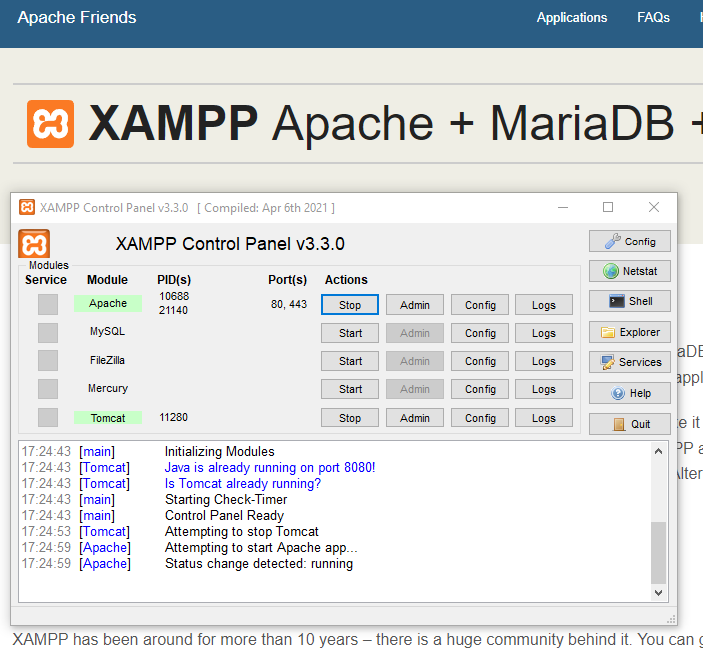
Task: Toggle the MySQL service checkbox
Action: (x=48, y=332)
